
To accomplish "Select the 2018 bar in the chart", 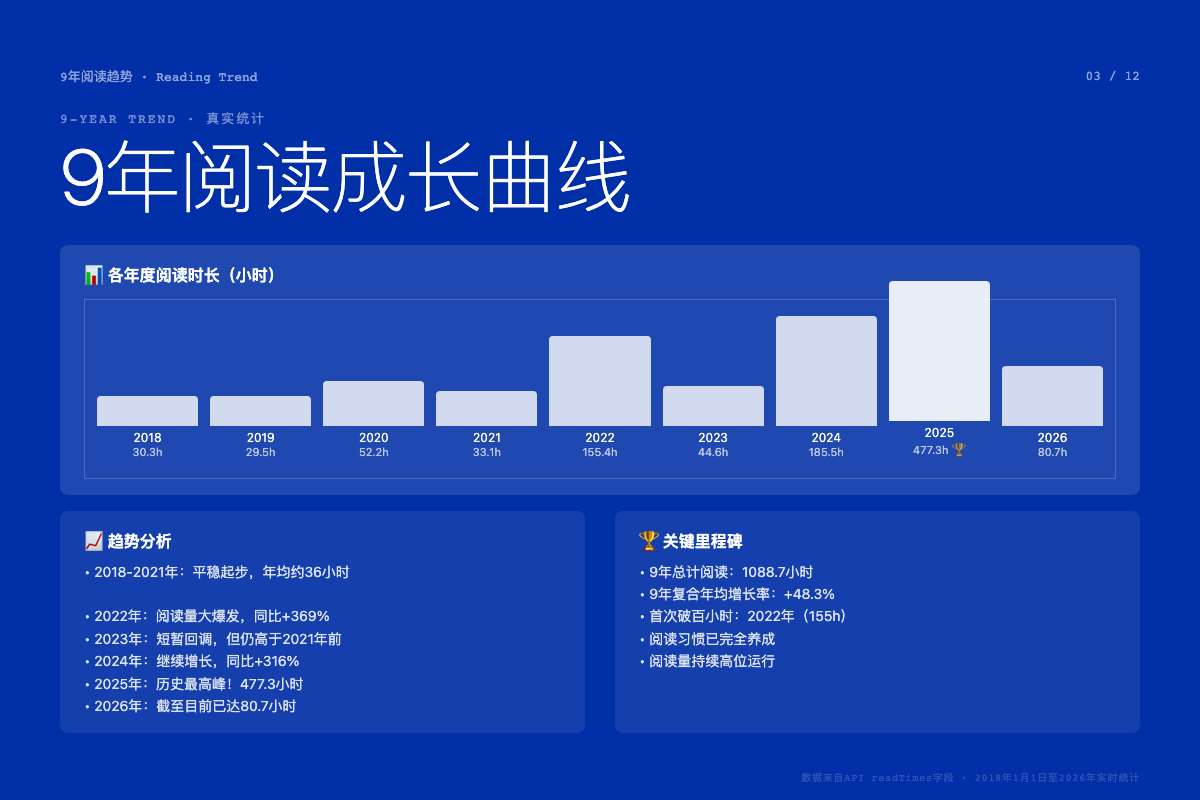I will pyautogui.click(x=147, y=411).
